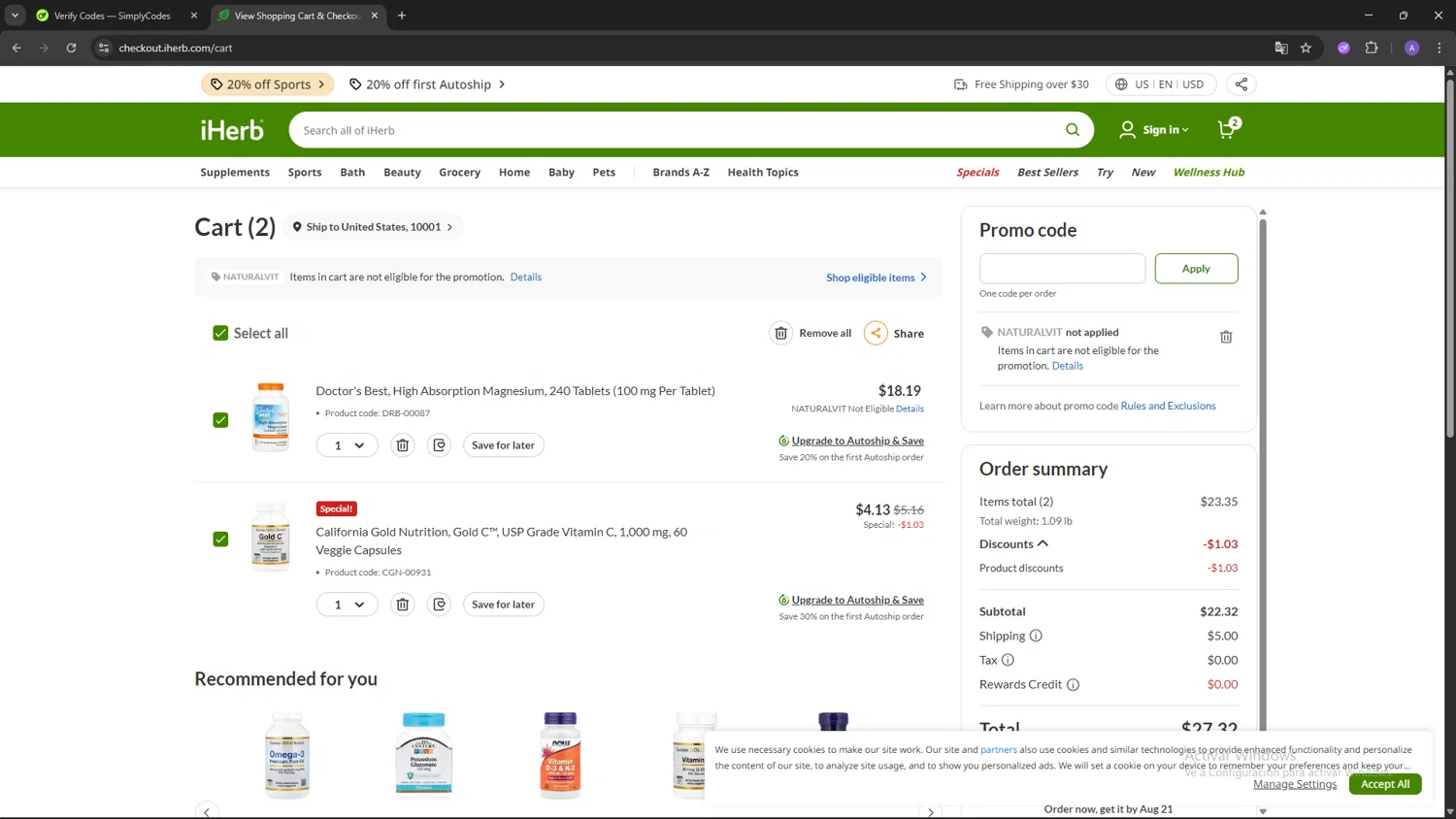
Task: Open browser extensions puzzle icon
Action: [1372, 48]
